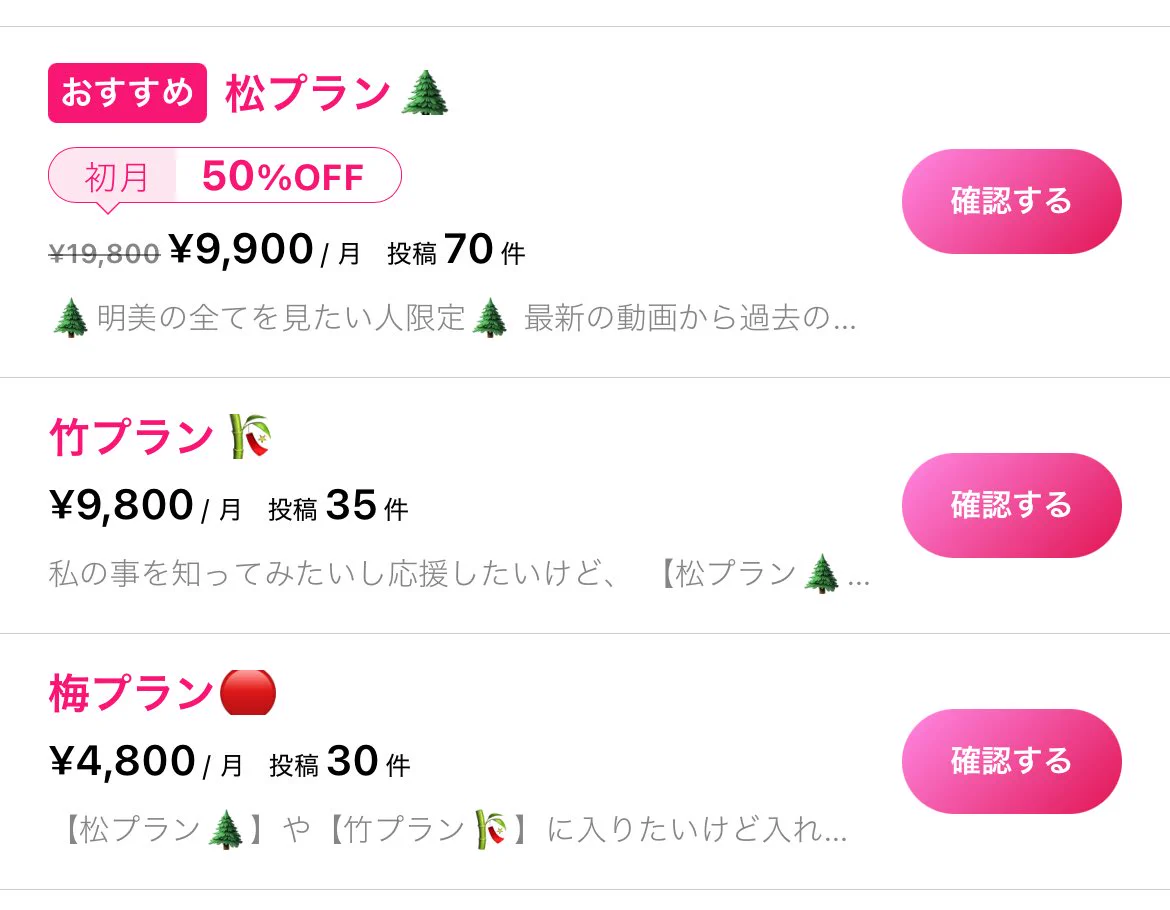Open the 松プラン title link
The image size is (1170, 910).
[x=307, y=94]
